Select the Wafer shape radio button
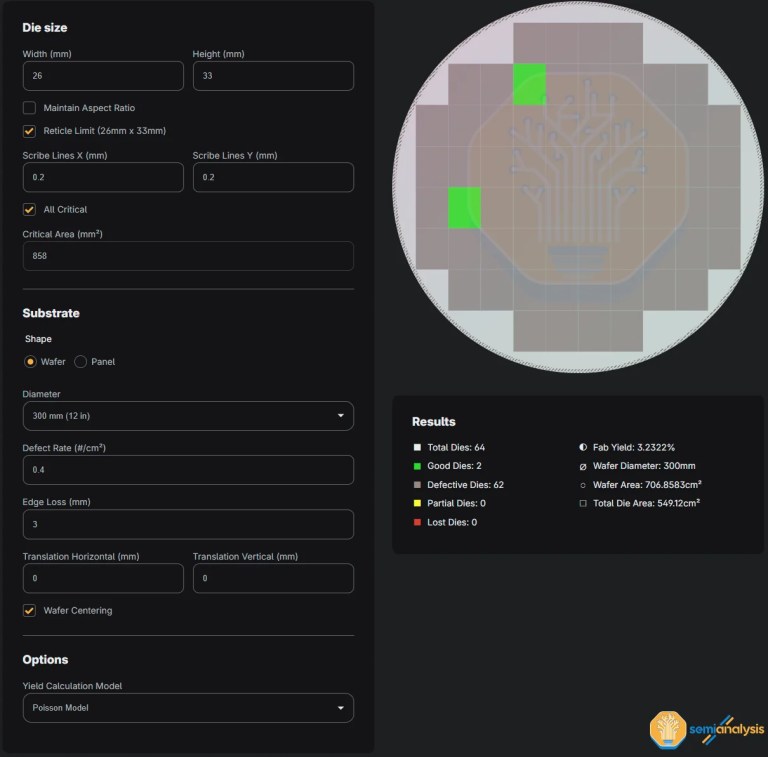This screenshot has height=757, width=768. [x=30, y=361]
